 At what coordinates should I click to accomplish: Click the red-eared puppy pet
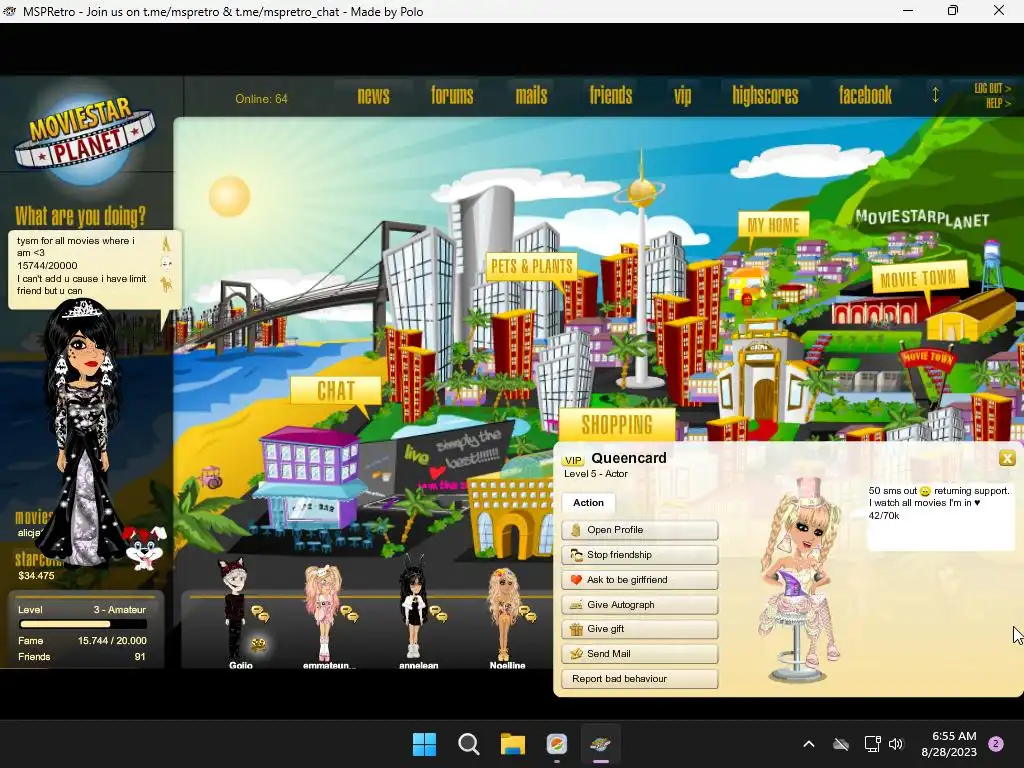pyautogui.click(x=144, y=547)
